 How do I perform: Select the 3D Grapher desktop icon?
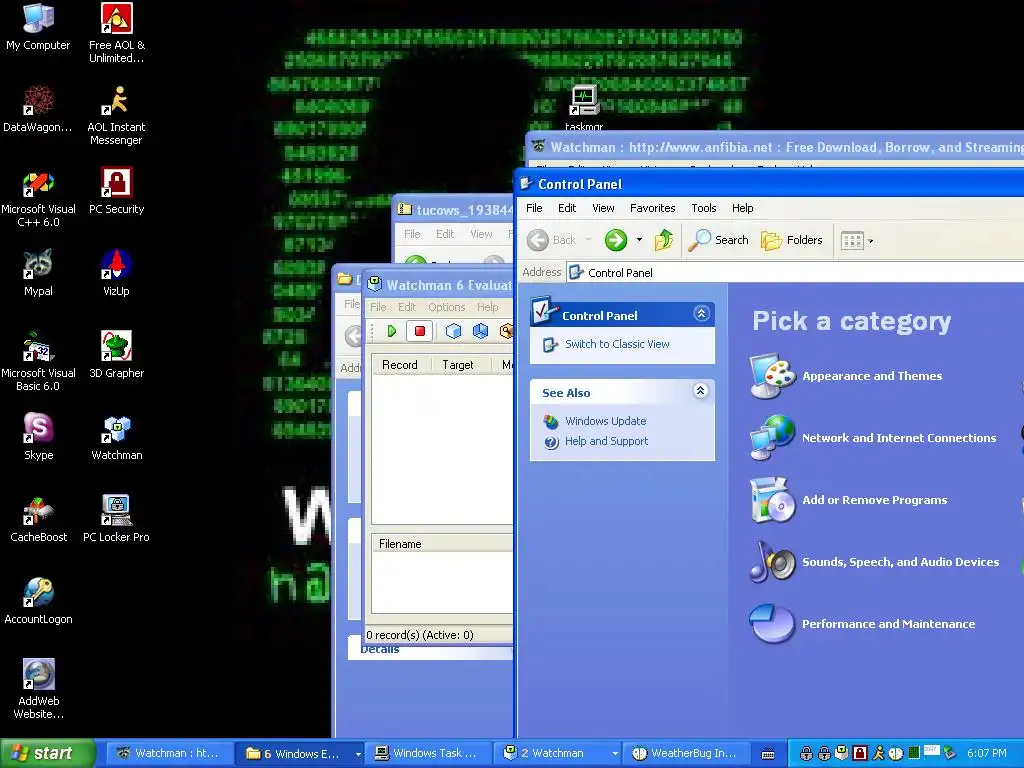116,355
